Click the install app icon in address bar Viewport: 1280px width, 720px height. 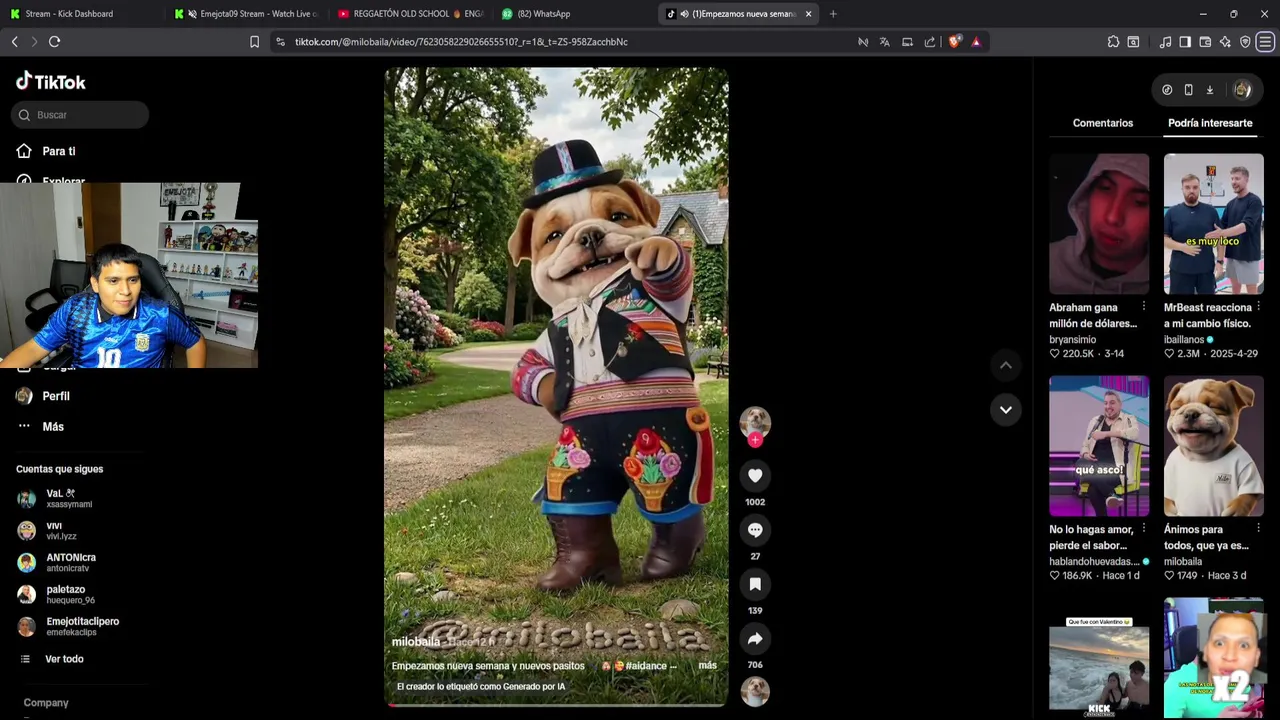907,42
